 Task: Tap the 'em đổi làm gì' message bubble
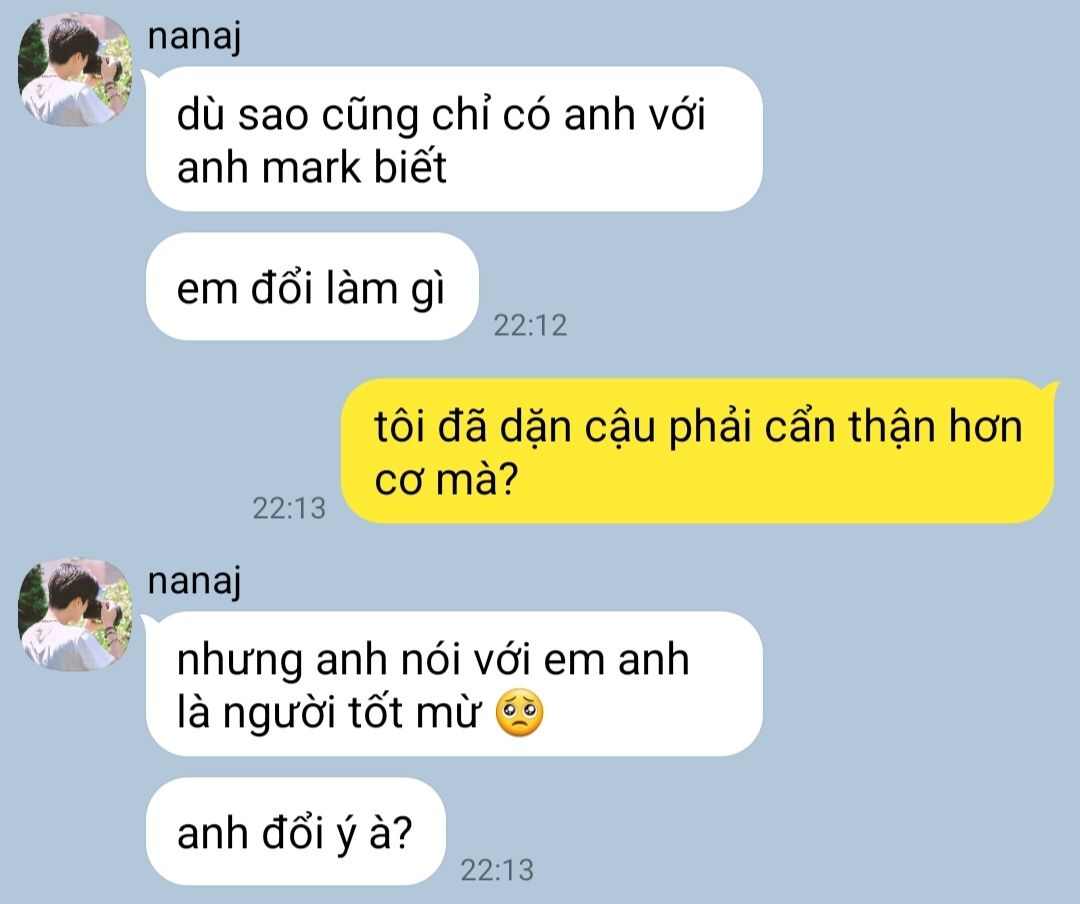312,287
